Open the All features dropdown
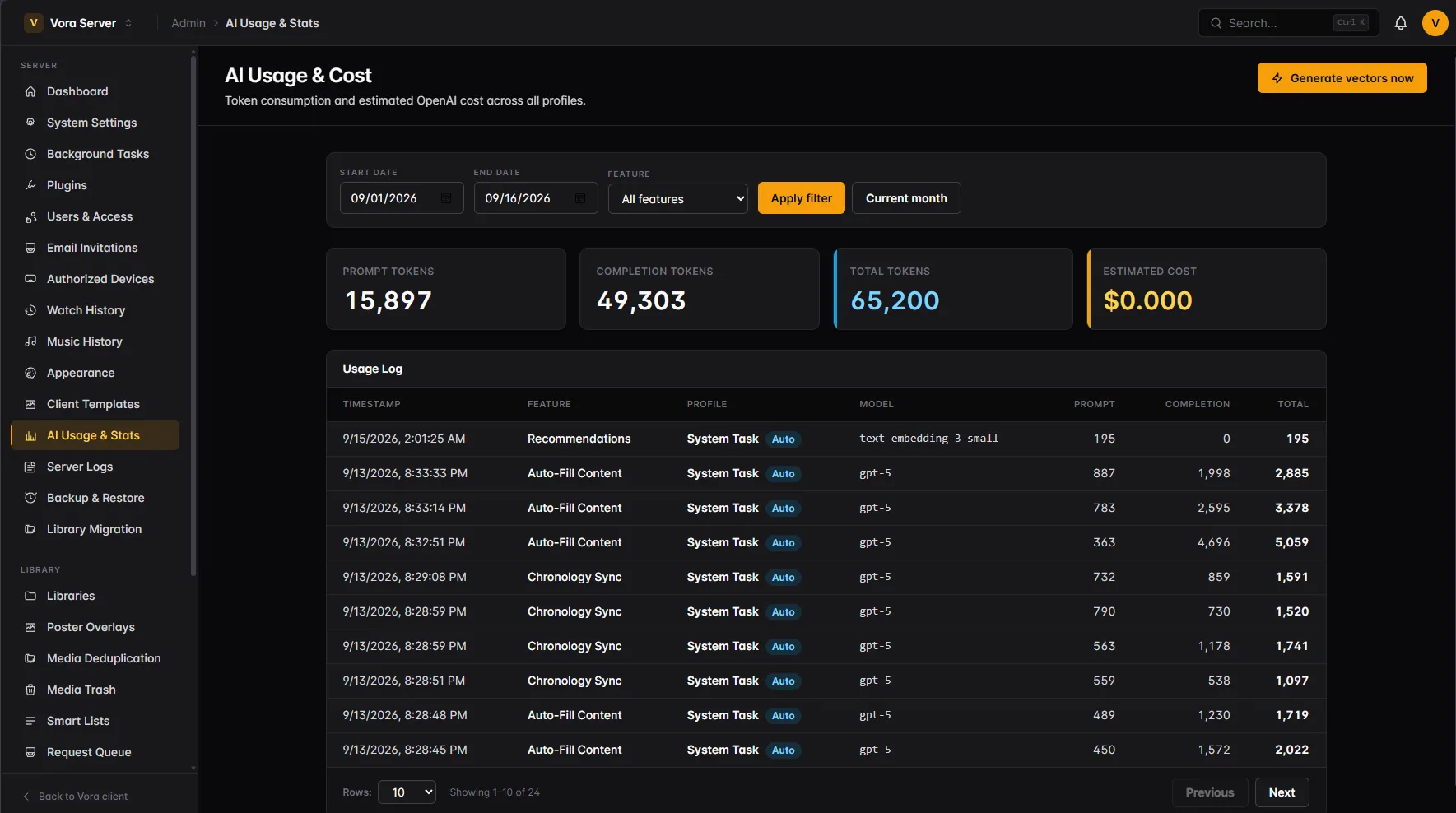 pyautogui.click(x=677, y=199)
